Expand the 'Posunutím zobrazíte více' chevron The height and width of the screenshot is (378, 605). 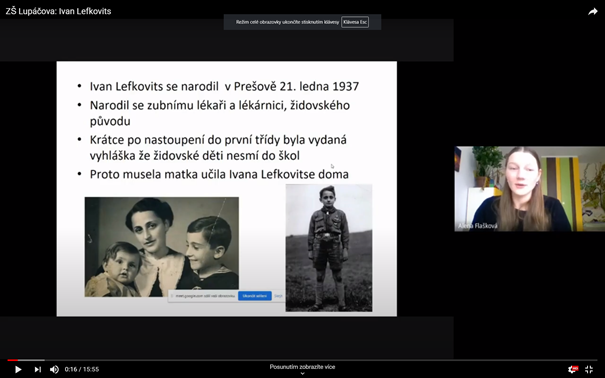point(302,373)
